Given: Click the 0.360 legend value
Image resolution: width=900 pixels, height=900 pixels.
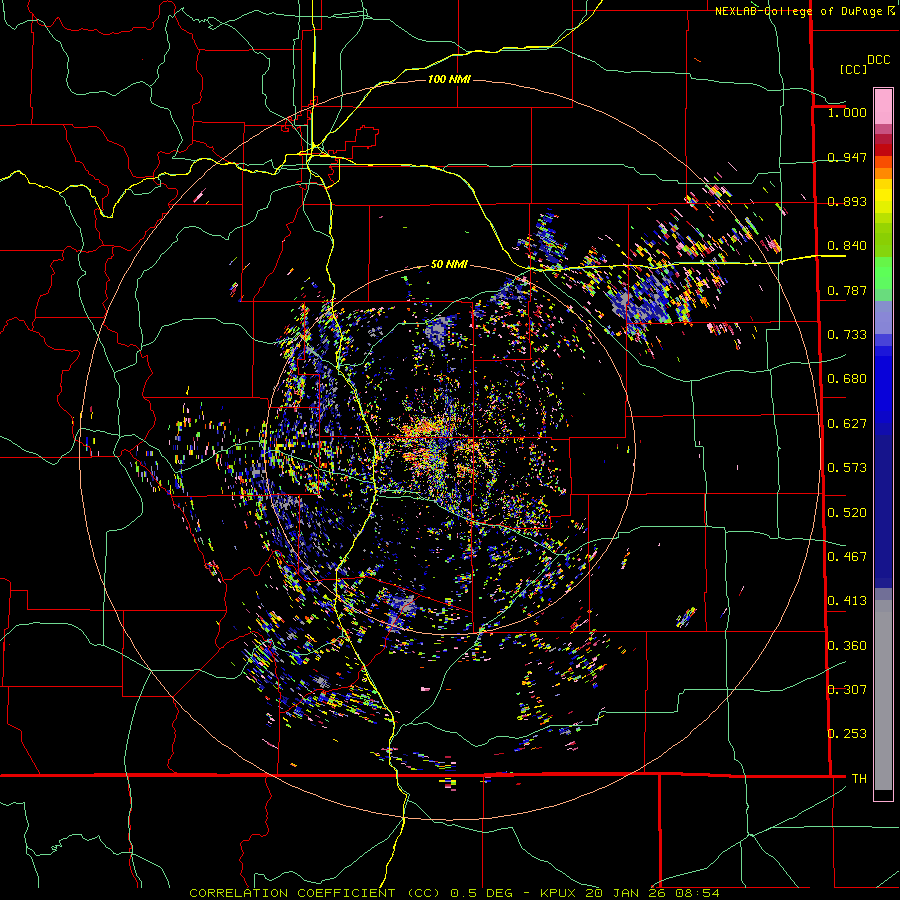Looking at the screenshot, I should coord(847,646).
